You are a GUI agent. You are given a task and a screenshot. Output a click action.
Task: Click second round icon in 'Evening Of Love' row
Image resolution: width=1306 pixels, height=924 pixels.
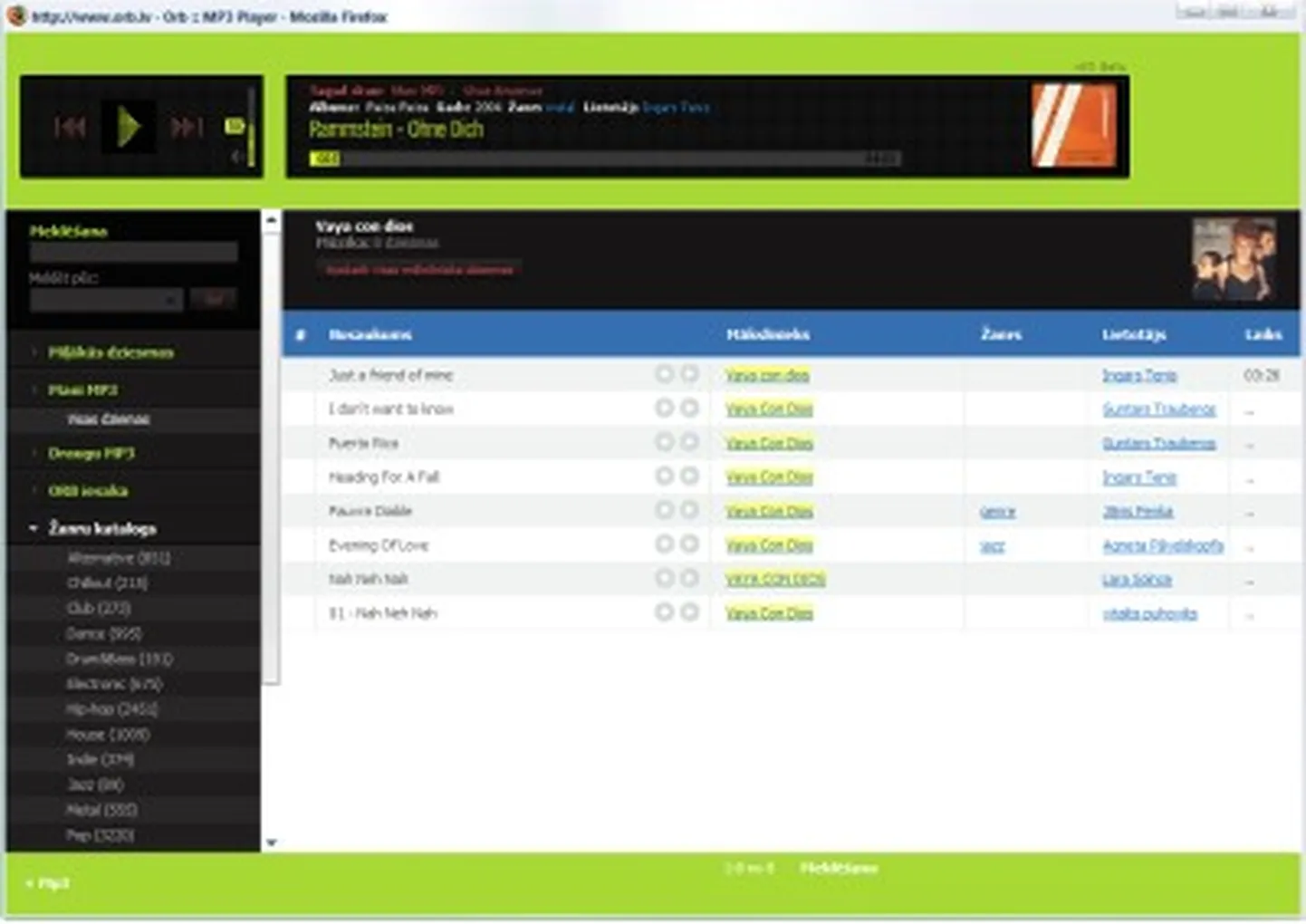click(x=689, y=544)
